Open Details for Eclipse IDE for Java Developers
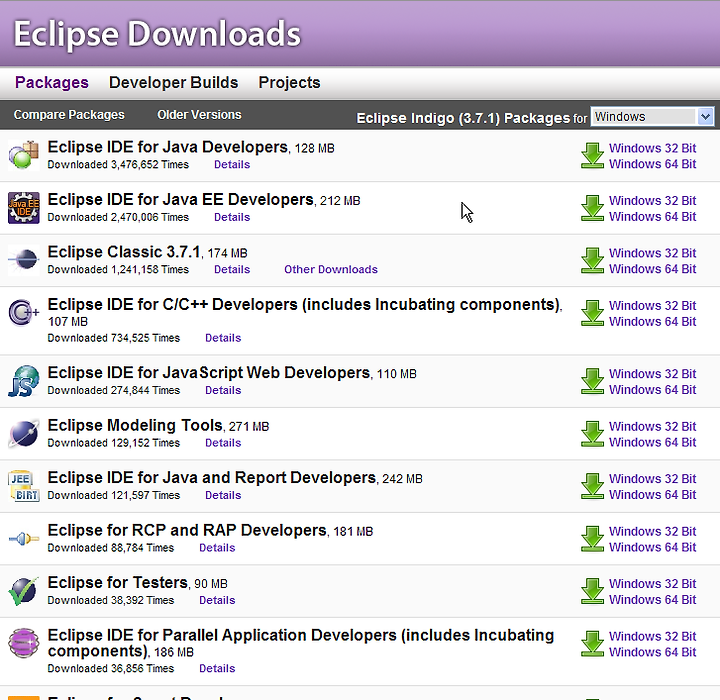This screenshot has width=720, height=700. (x=232, y=164)
